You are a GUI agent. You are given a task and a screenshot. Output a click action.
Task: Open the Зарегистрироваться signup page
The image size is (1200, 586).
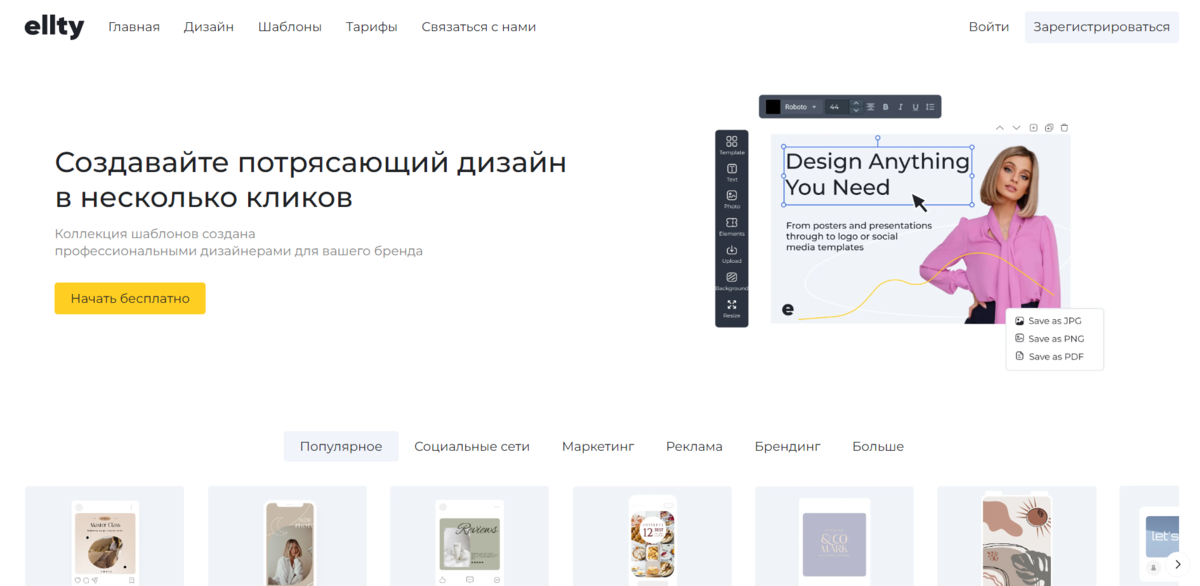(1100, 27)
